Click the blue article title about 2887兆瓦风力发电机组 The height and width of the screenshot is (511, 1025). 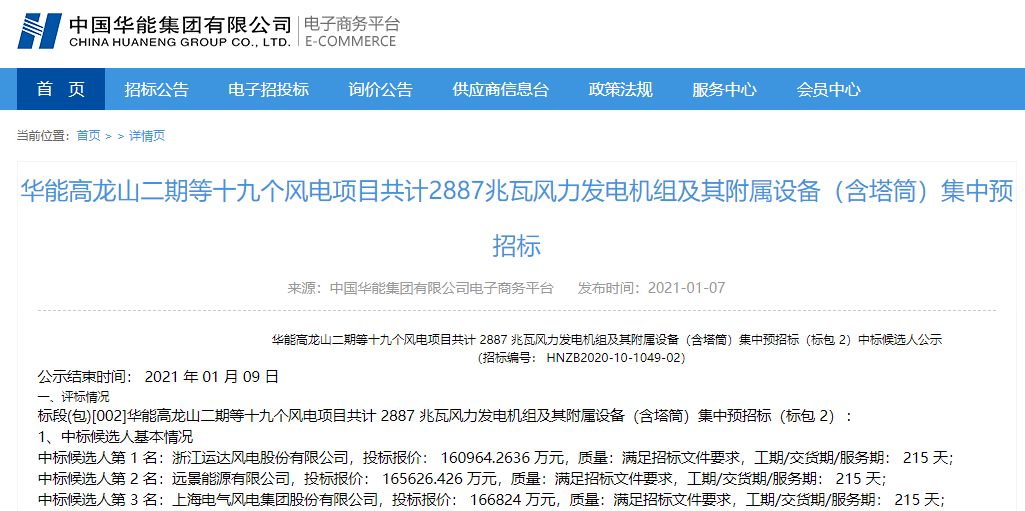516,219
